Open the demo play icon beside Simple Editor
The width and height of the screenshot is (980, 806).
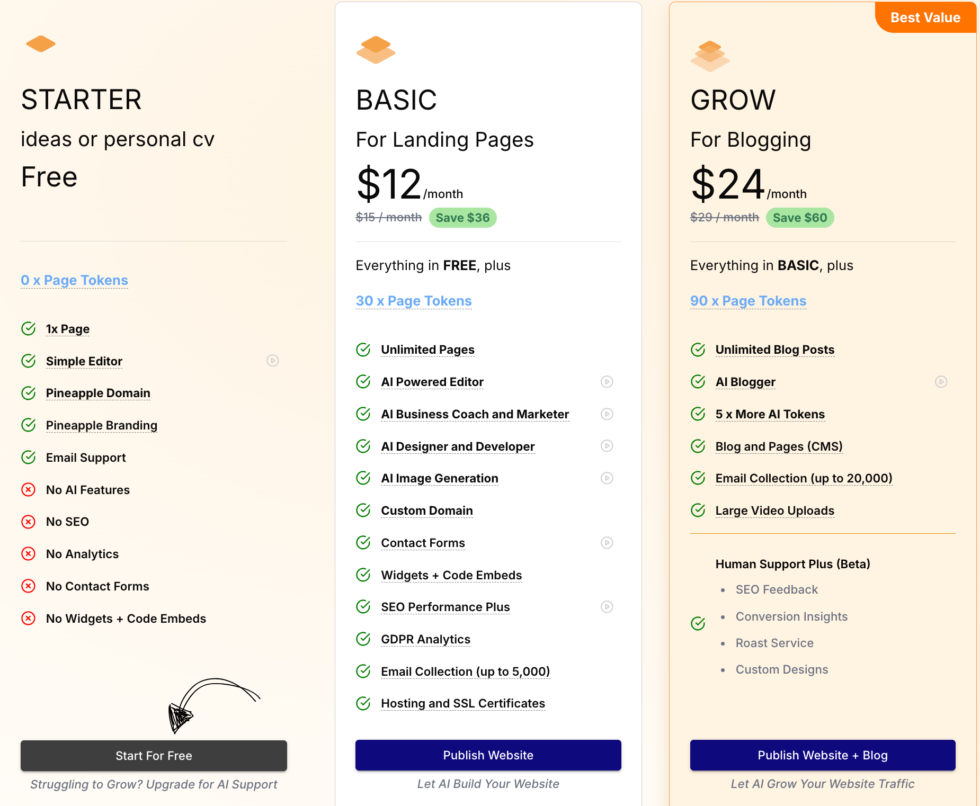coord(272,360)
